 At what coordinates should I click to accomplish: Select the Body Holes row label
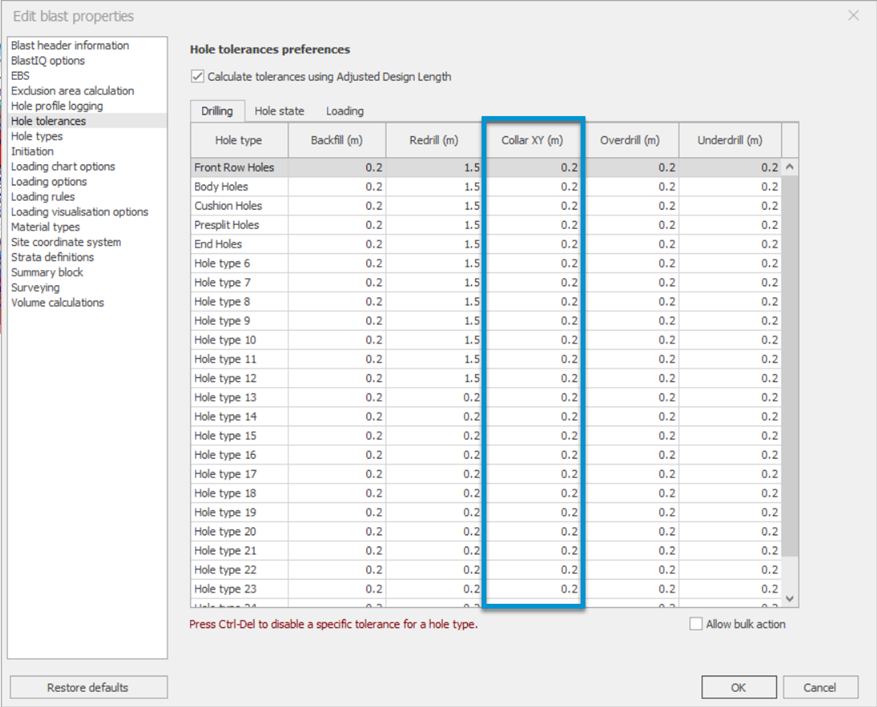point(239,186)
